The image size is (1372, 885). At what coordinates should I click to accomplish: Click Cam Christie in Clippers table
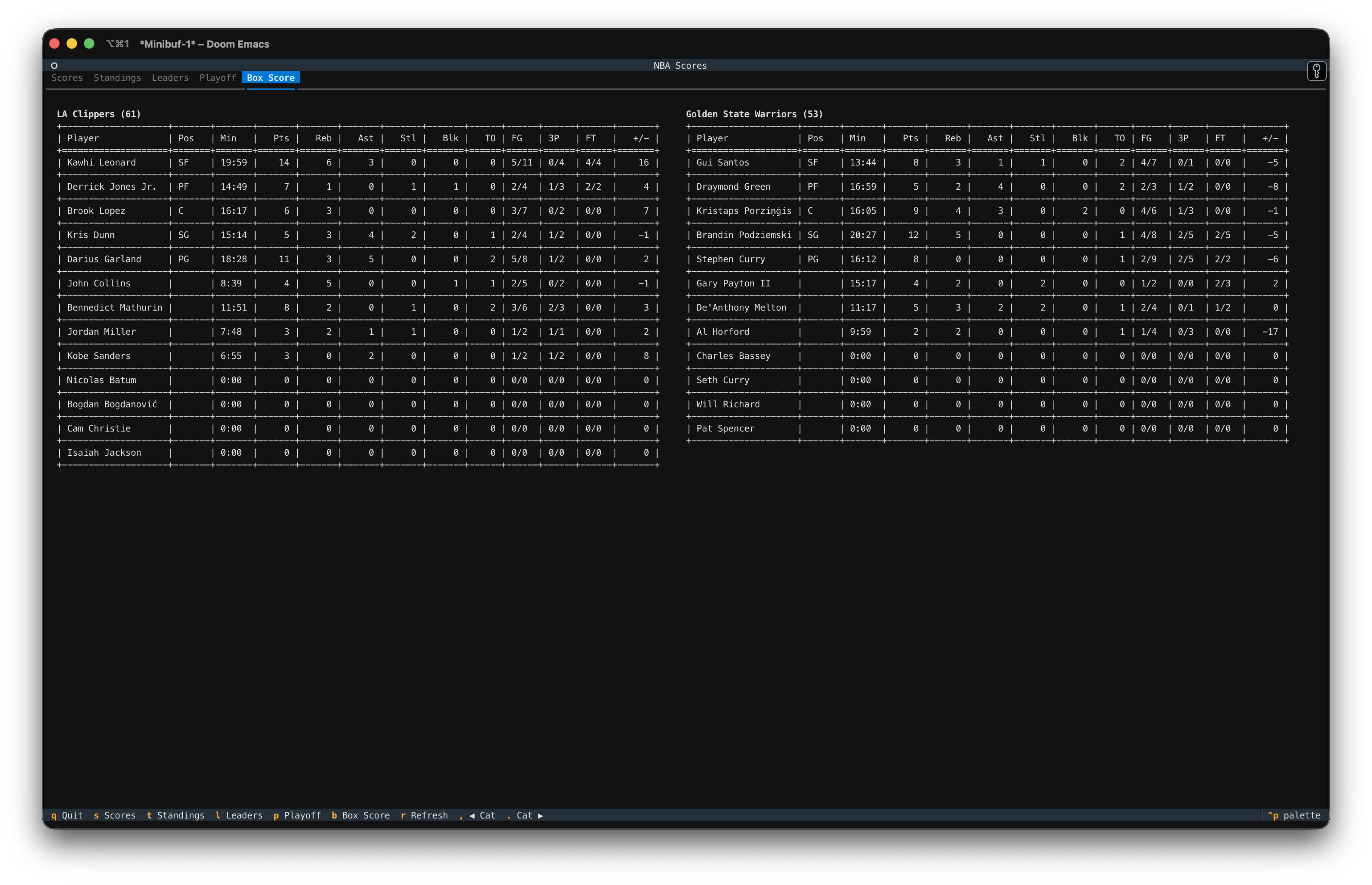pos(99,428)
